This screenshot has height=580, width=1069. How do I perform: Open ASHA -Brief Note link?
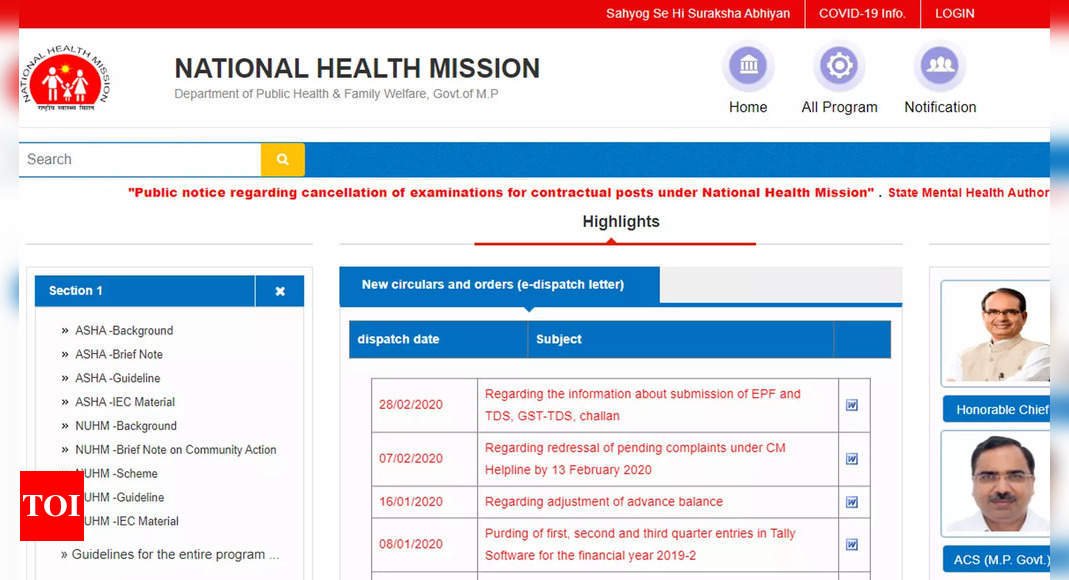[119, 354]
